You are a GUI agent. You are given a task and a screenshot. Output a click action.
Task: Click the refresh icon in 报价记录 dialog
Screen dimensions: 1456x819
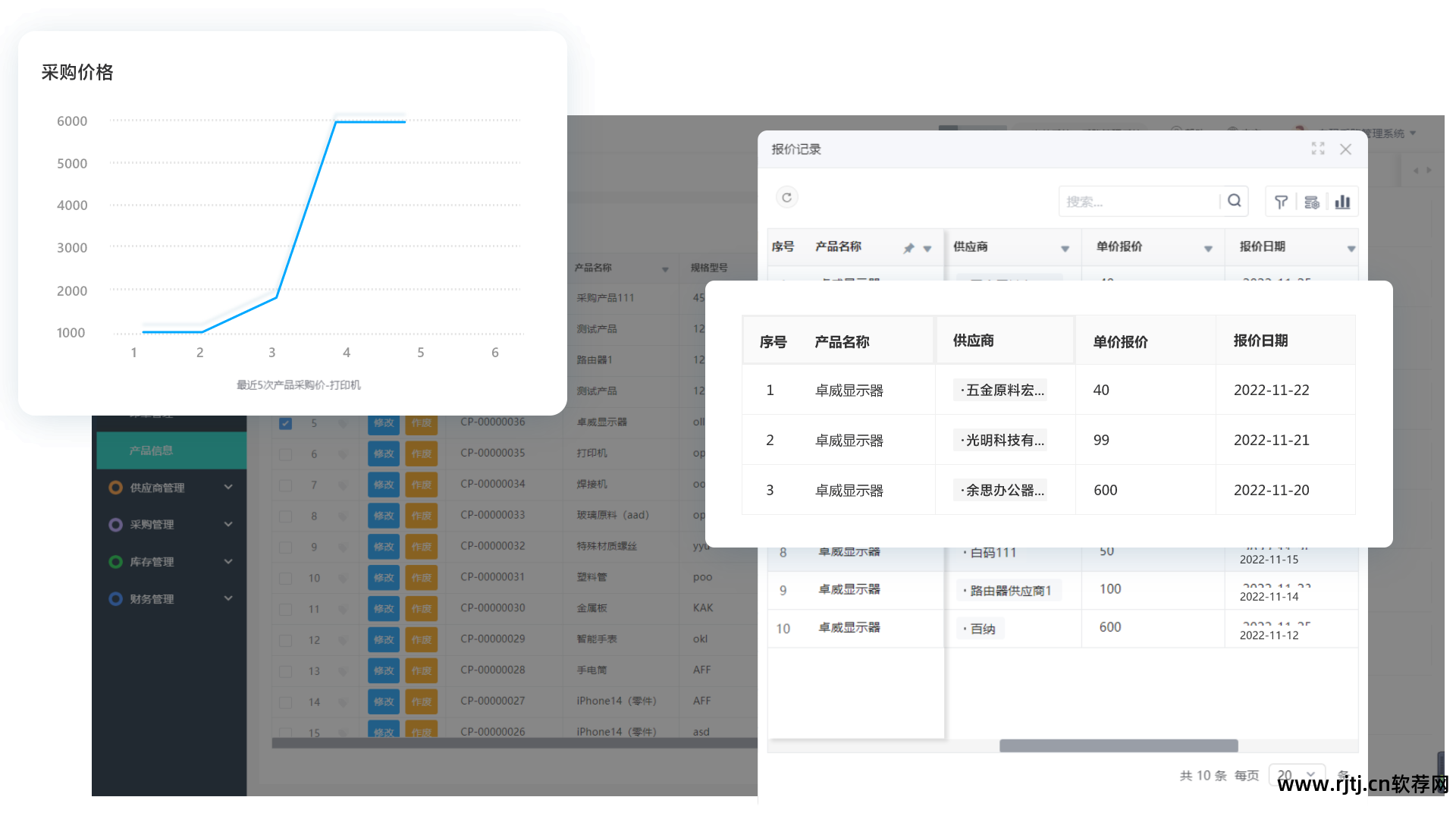[x=787, y=198]
